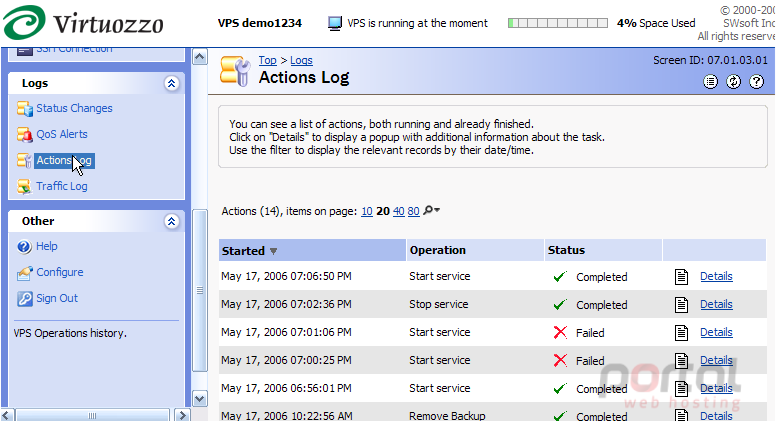Click the Status column header

(603, 250)
